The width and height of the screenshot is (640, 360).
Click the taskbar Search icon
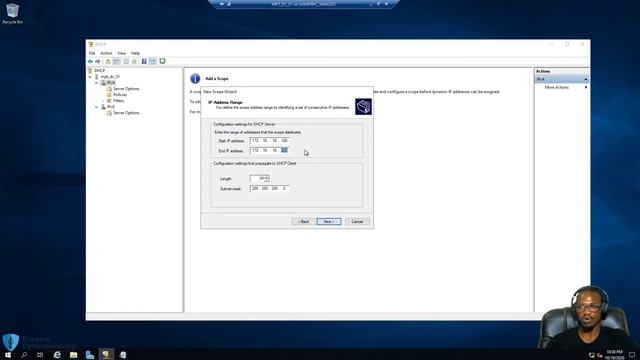(24, 355)
